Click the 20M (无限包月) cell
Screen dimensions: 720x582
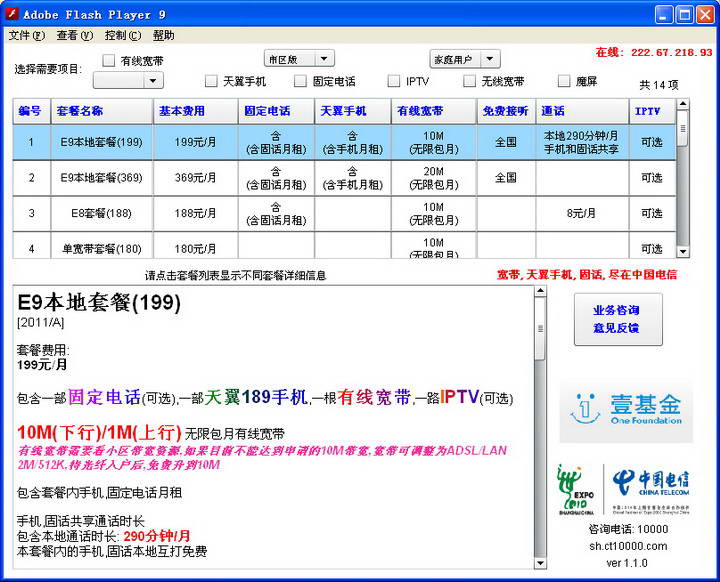[434, 178]
